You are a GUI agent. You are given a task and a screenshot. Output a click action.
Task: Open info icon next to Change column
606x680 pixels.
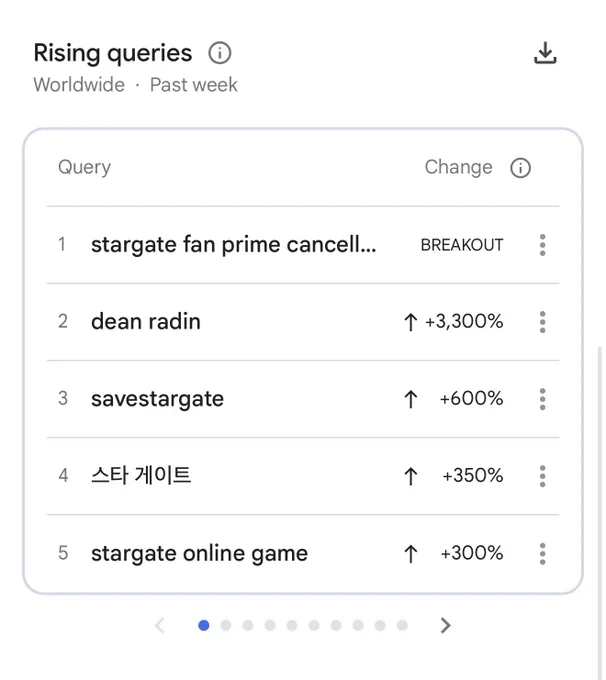coord(520,168)
